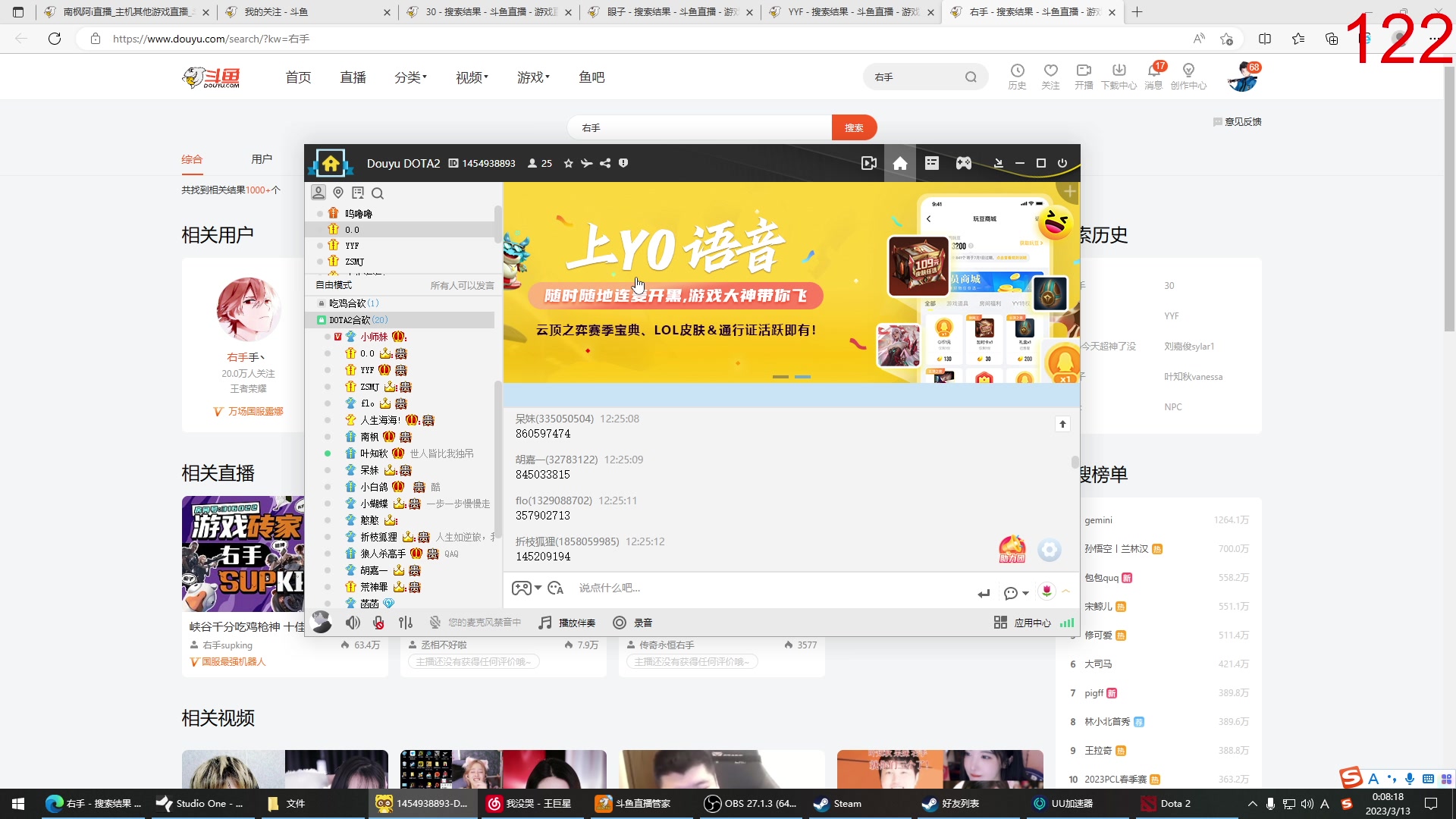The image size is (1456, 819).
Task: Toggle speaker mute in YY bottom bar
Action: (x=353, y=623)
